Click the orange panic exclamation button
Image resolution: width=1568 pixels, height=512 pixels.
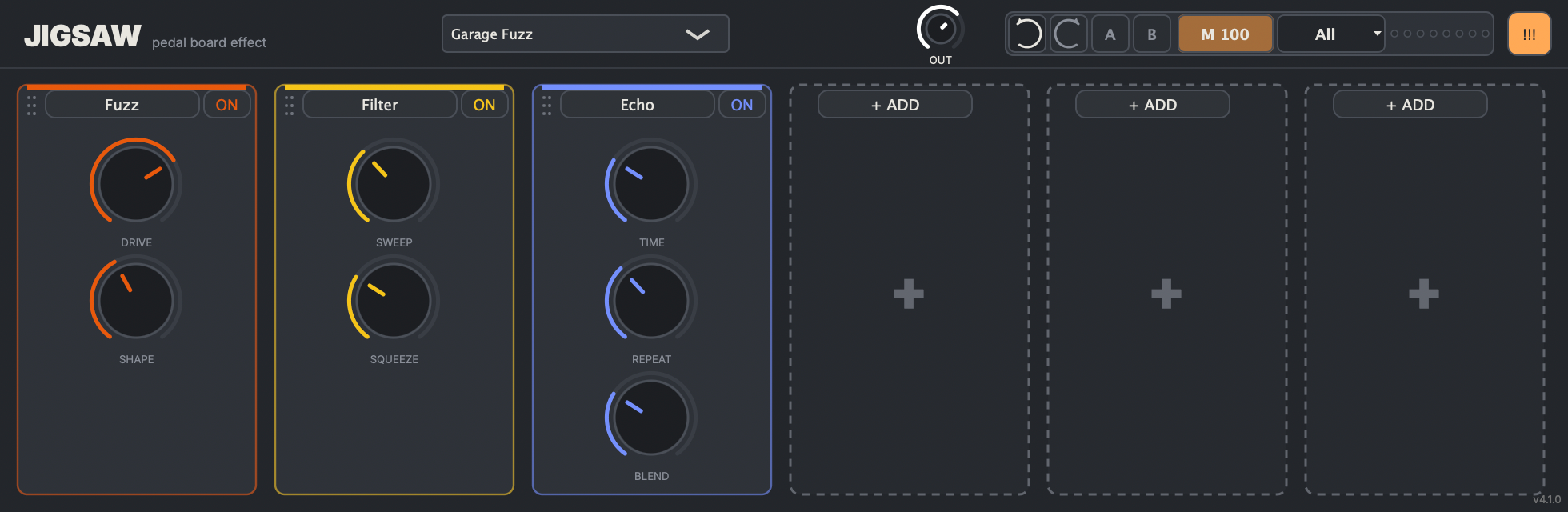(1529, 34)
